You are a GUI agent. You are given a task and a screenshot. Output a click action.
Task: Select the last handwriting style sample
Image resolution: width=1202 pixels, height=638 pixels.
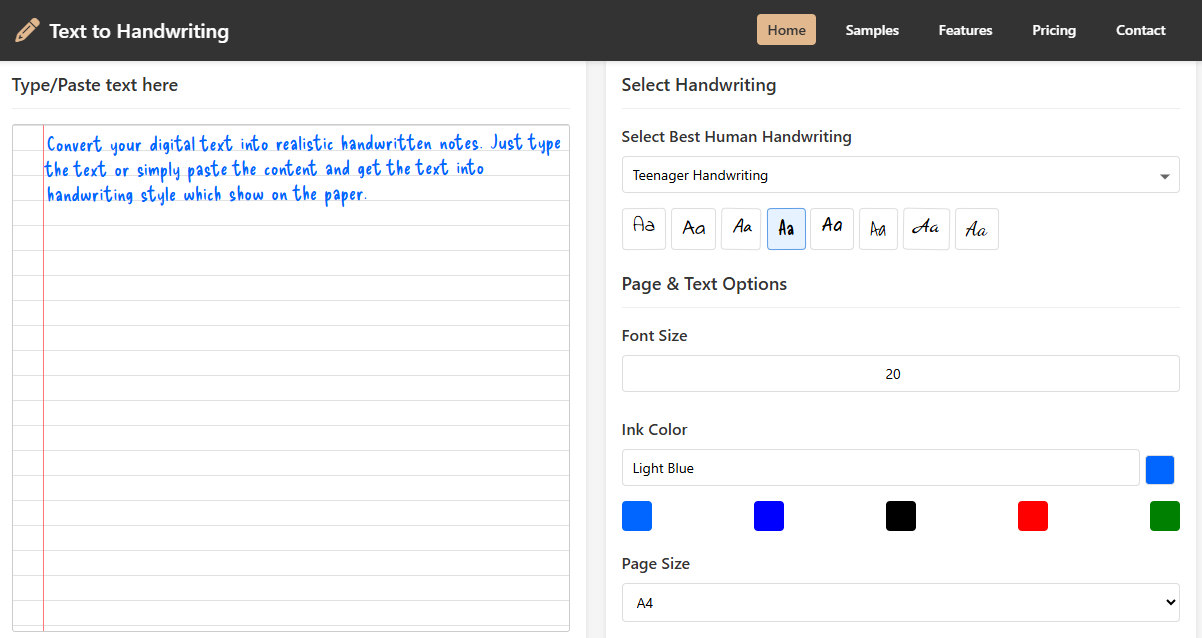click(x=977, y=229)
